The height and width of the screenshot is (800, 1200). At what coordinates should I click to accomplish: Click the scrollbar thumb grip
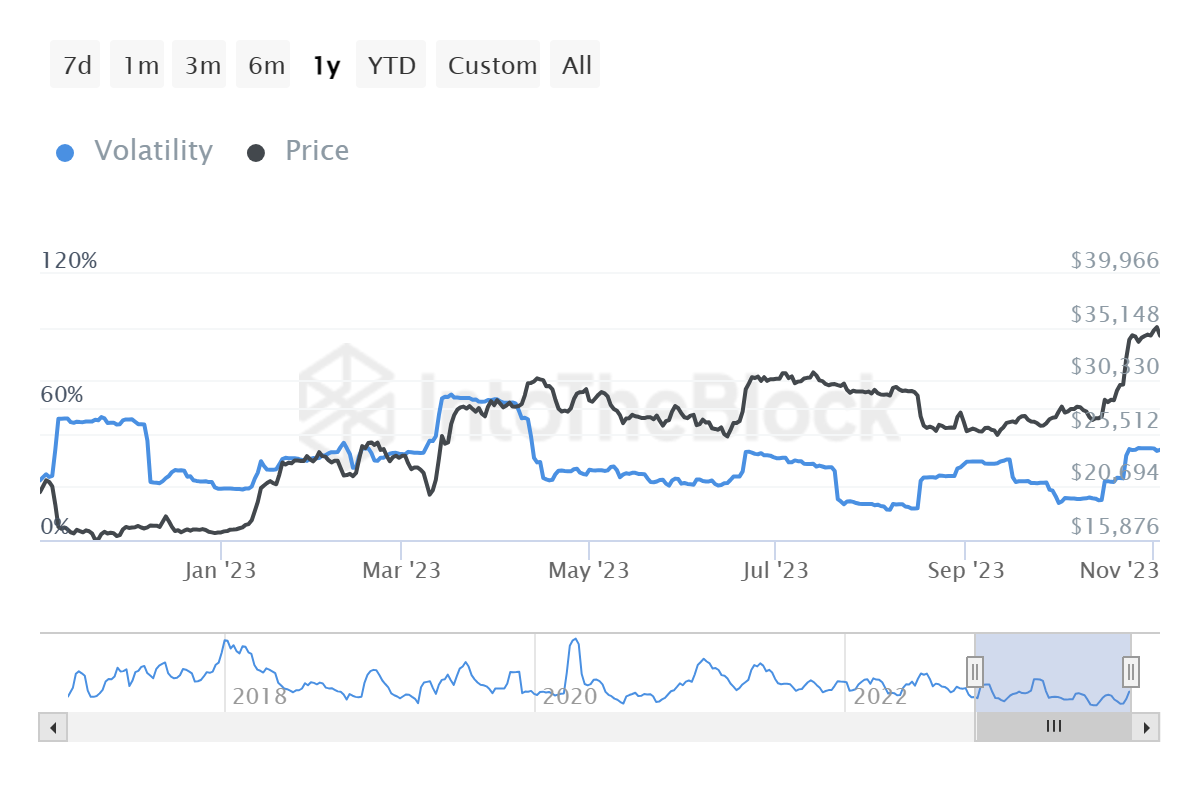tap(1053, 727)
